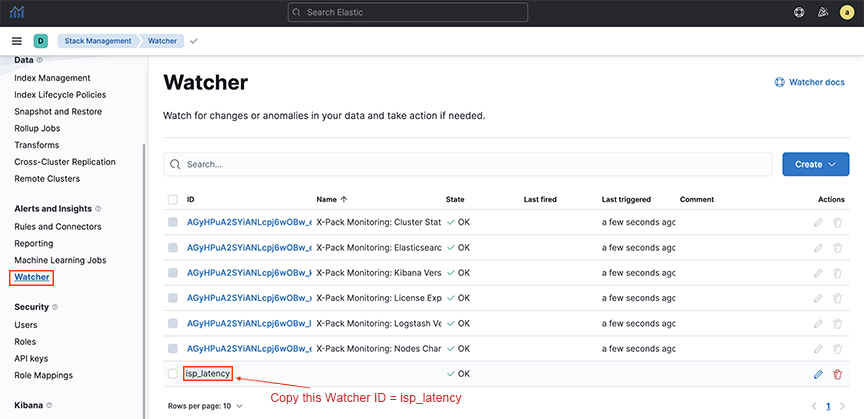Check the Elasticsearch watch row checkbox
Viewport: 864px width, 419px height.
point(173,248)
